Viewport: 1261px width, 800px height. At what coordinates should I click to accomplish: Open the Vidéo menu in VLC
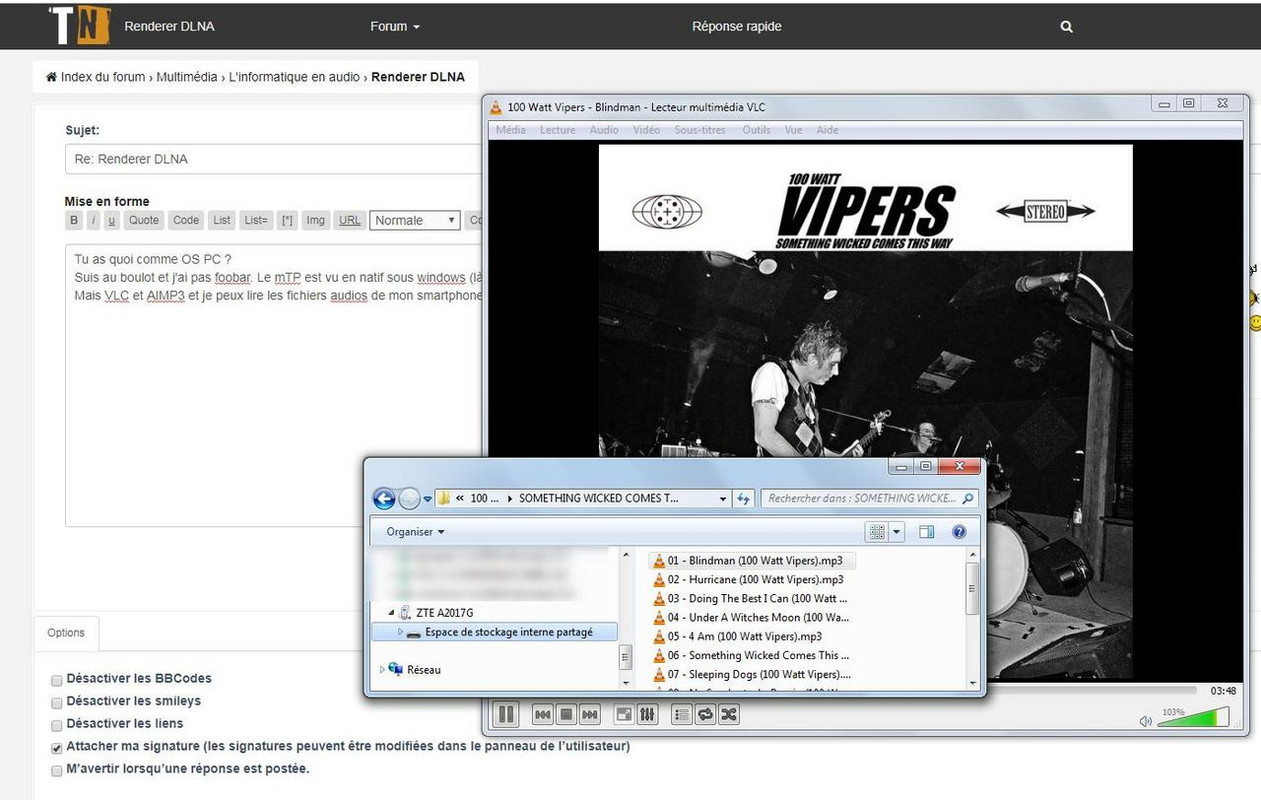[646, 130]
